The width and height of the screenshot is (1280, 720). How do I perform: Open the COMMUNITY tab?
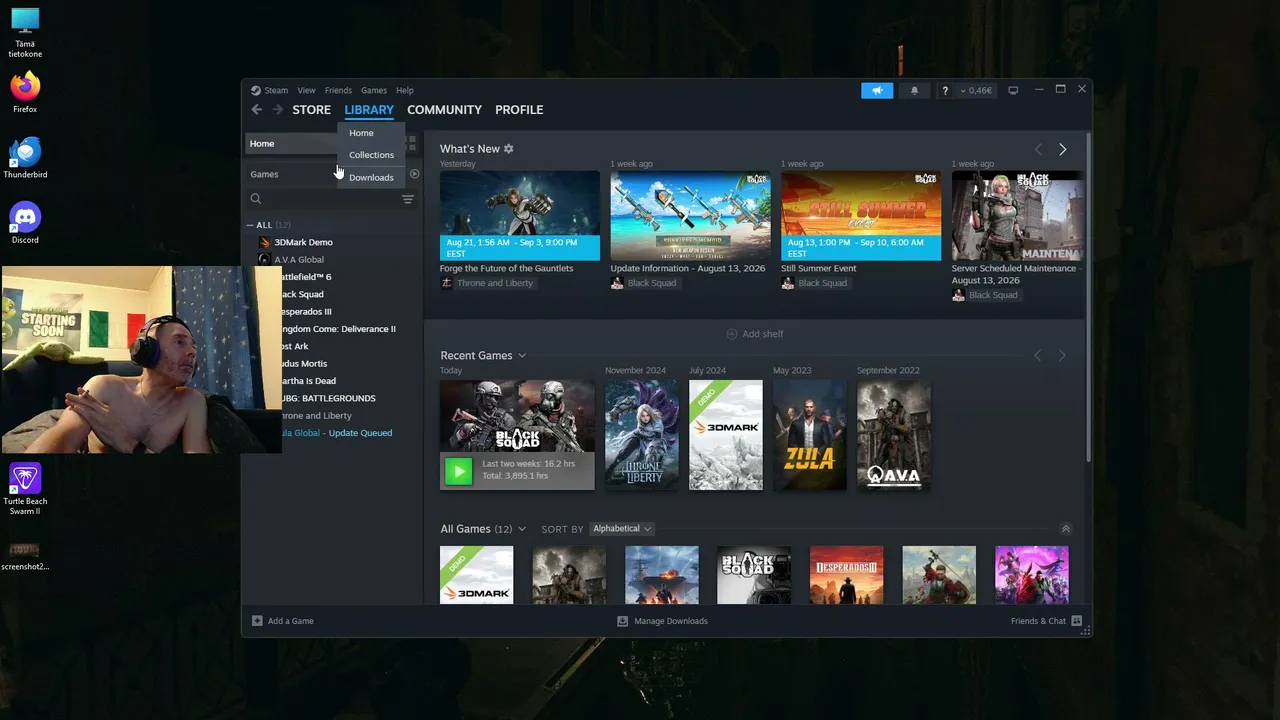(x=444, y=110)
